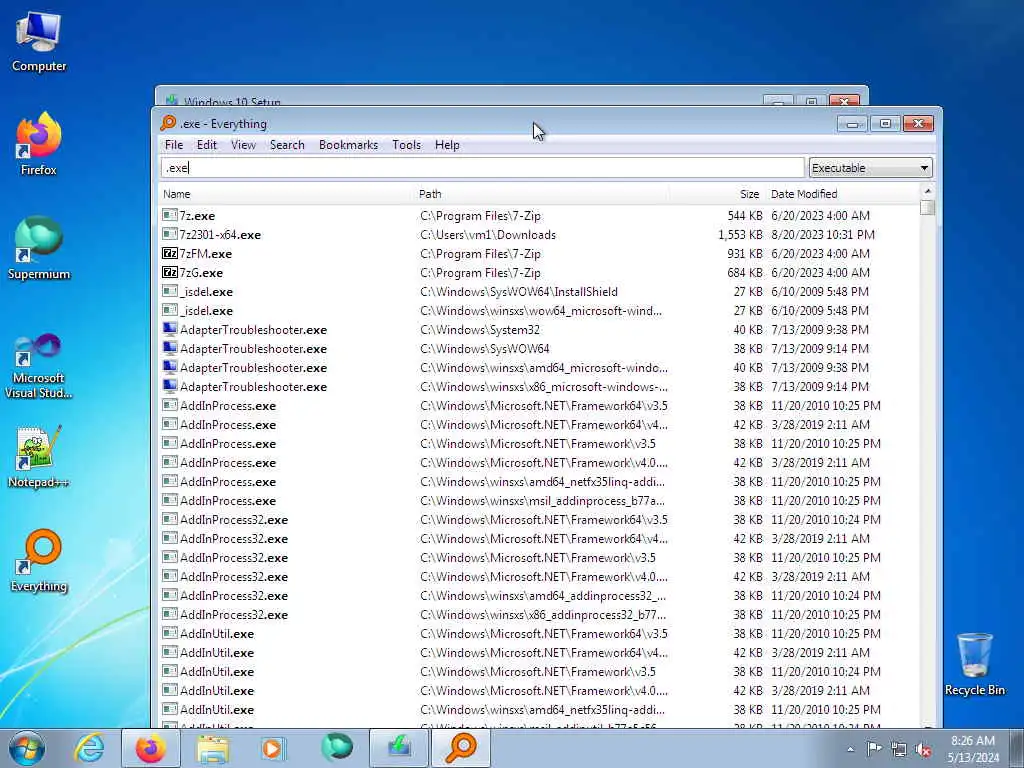The width and height of the screenshot is (1024, 768).
Task: Open Microsoft Visual Studio desktop shortcut
Action: [39, 366]
